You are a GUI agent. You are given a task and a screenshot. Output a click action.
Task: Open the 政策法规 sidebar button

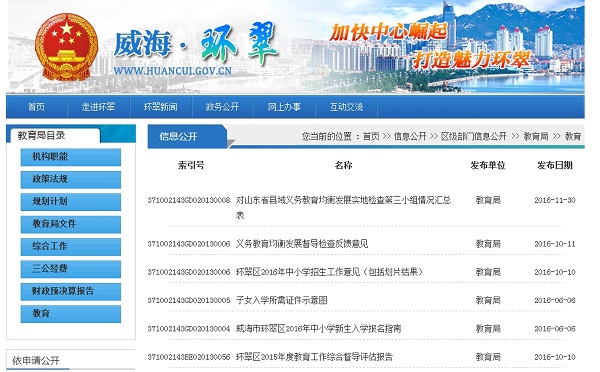click(x=71, y=179)
